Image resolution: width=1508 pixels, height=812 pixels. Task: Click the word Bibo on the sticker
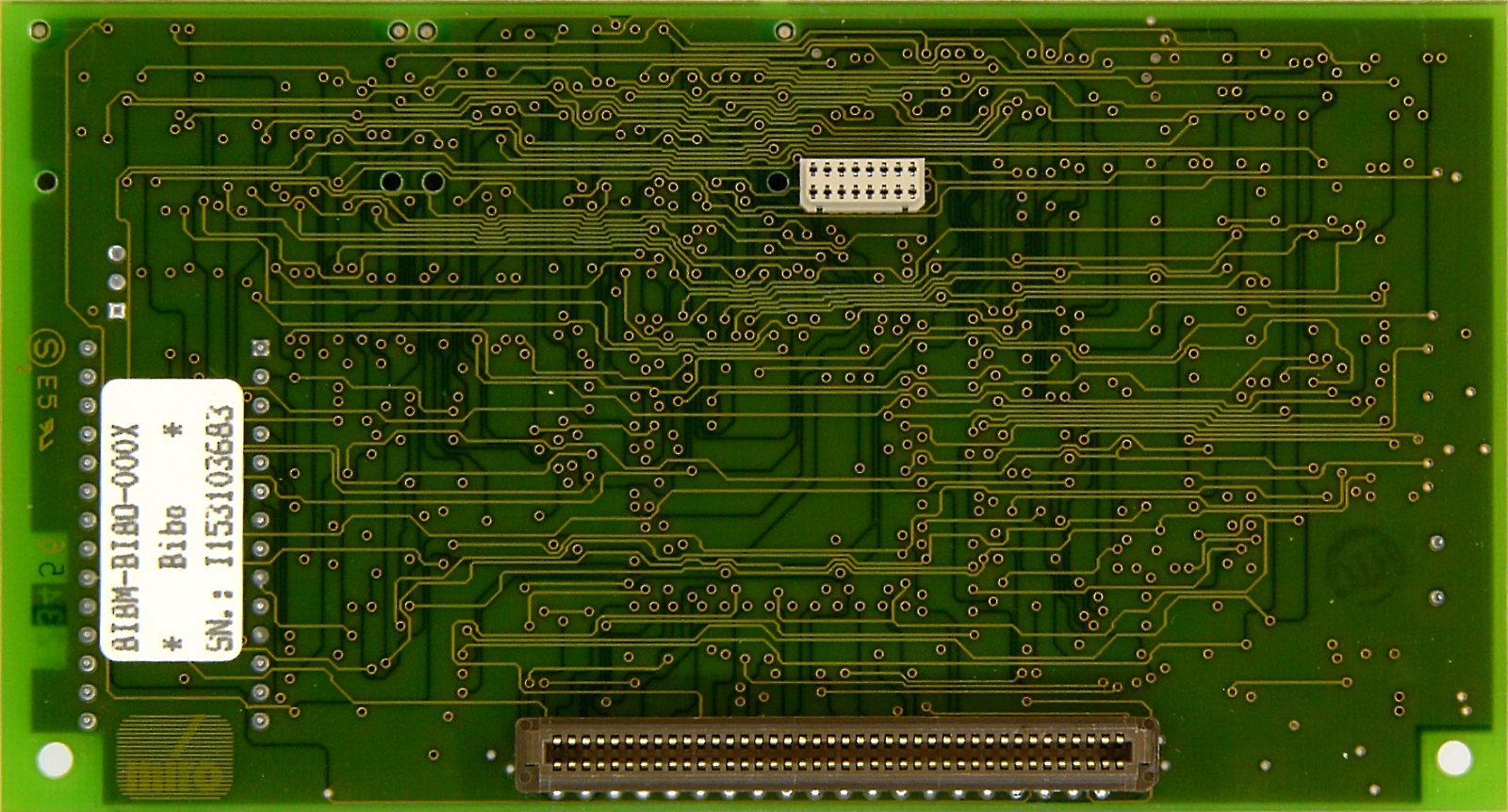coord(172,535)
